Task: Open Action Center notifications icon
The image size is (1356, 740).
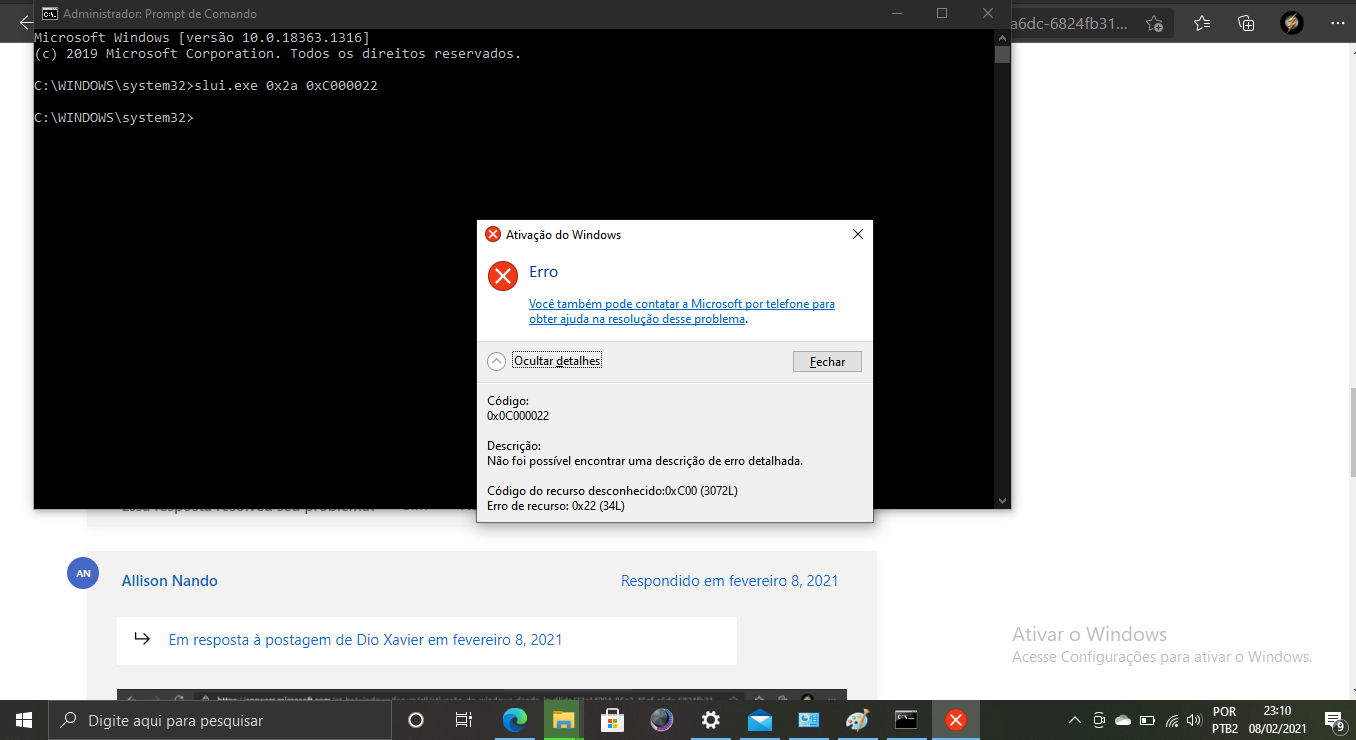Action: tap(1334, 720)
